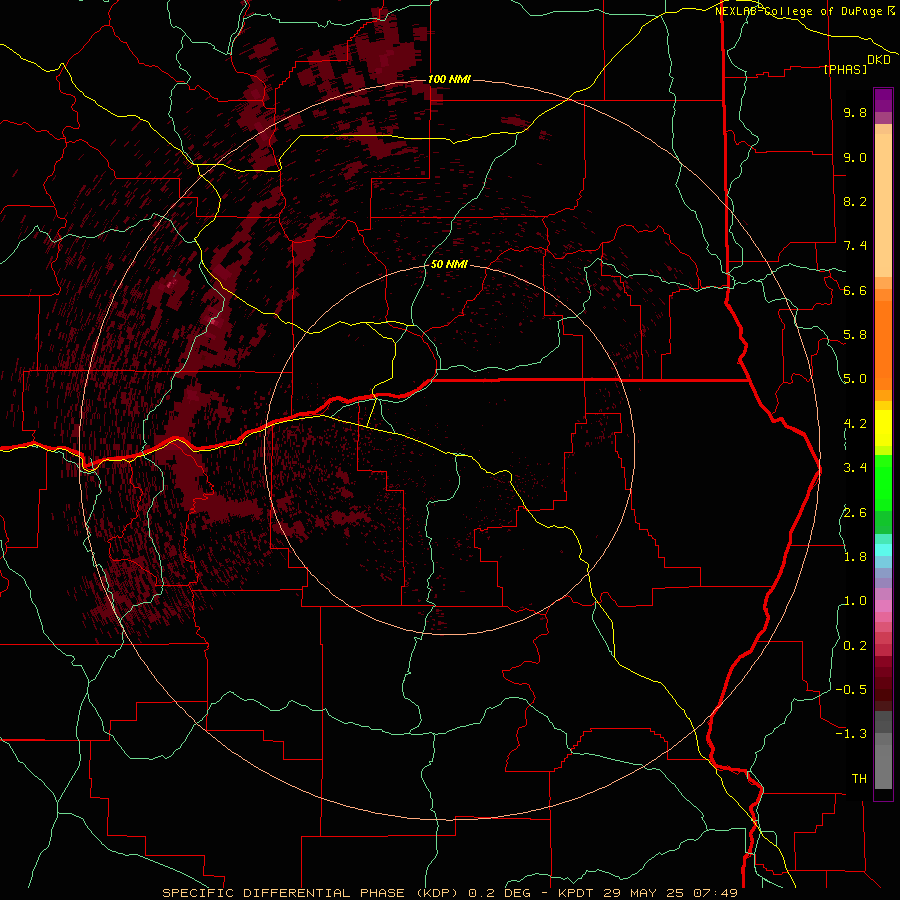Click the 1.8 value on color scale
This screenshot has width=900, height=900.
pyautogui.click(x=855, y=557)
